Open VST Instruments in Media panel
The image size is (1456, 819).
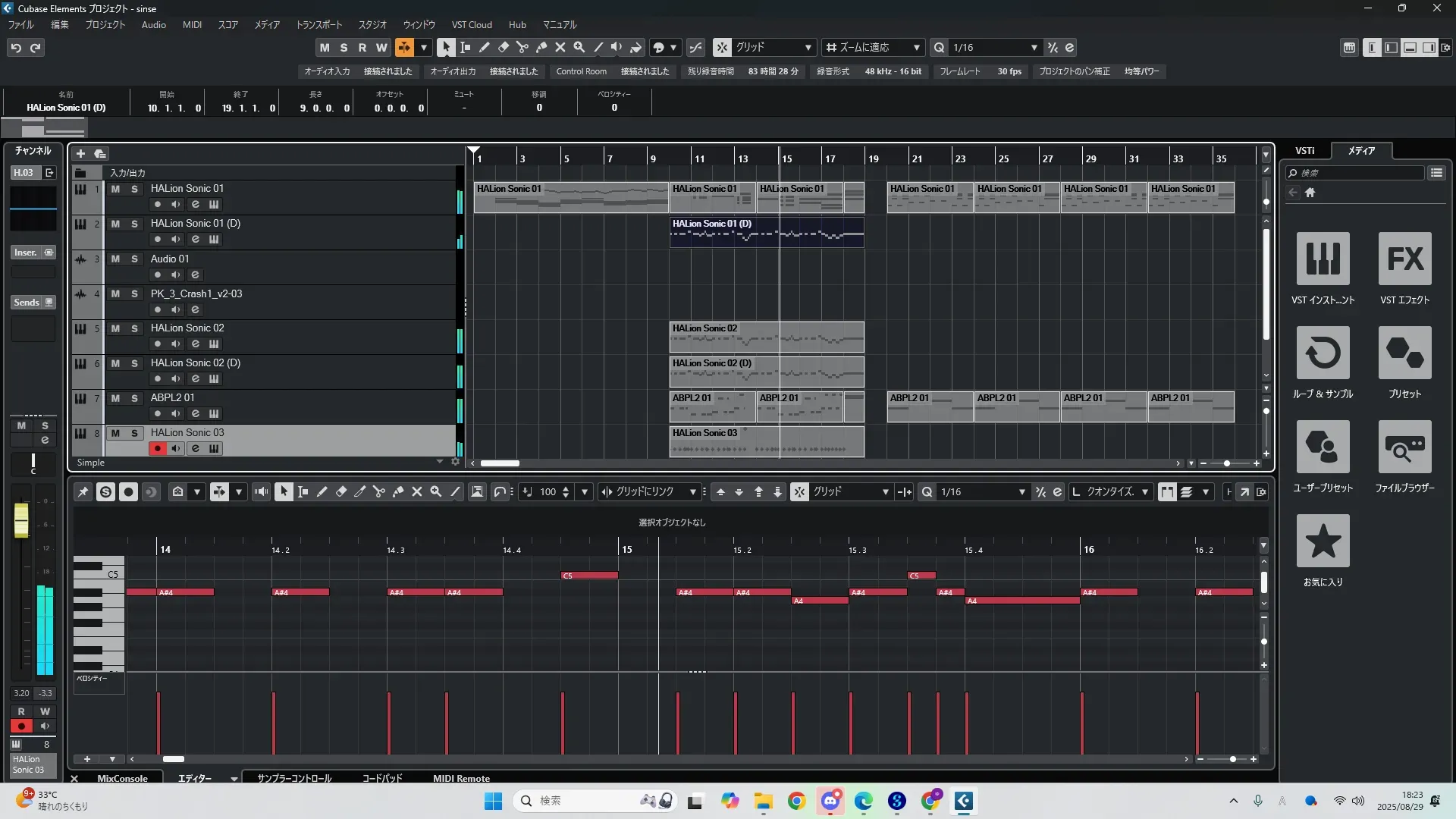[1323, 259]
